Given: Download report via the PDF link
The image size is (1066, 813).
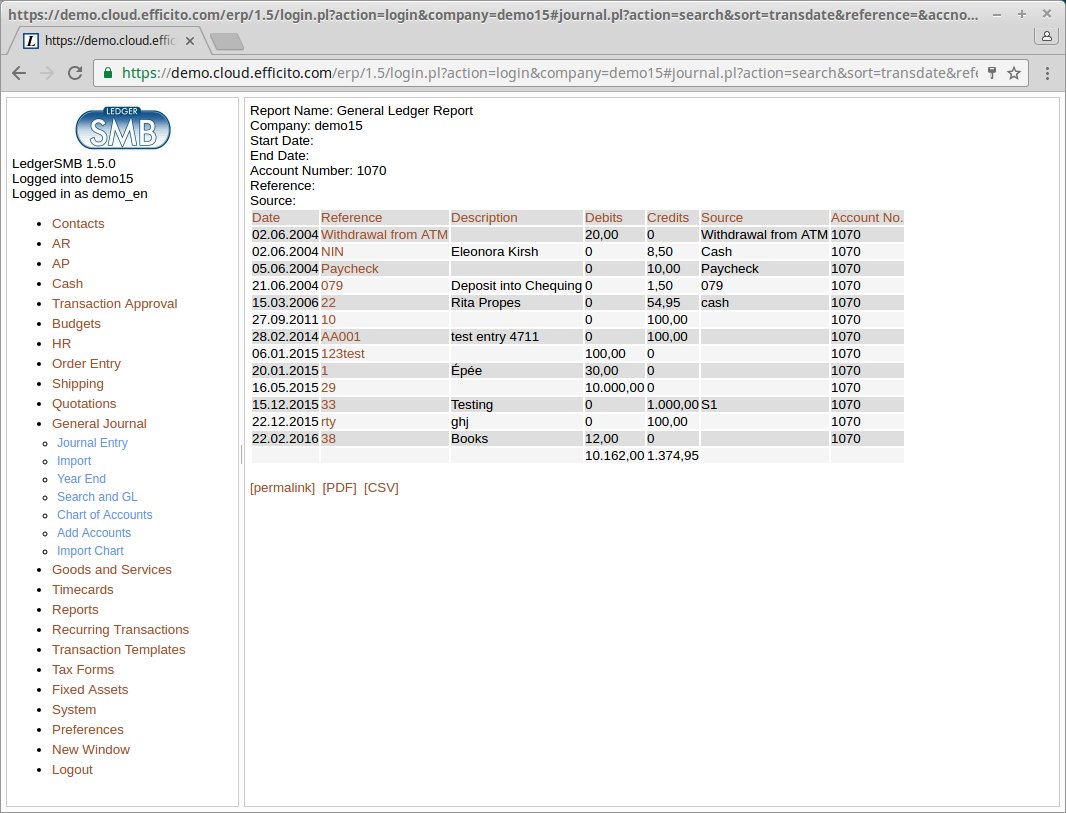Looking at the screenshot, I should 339,488.
